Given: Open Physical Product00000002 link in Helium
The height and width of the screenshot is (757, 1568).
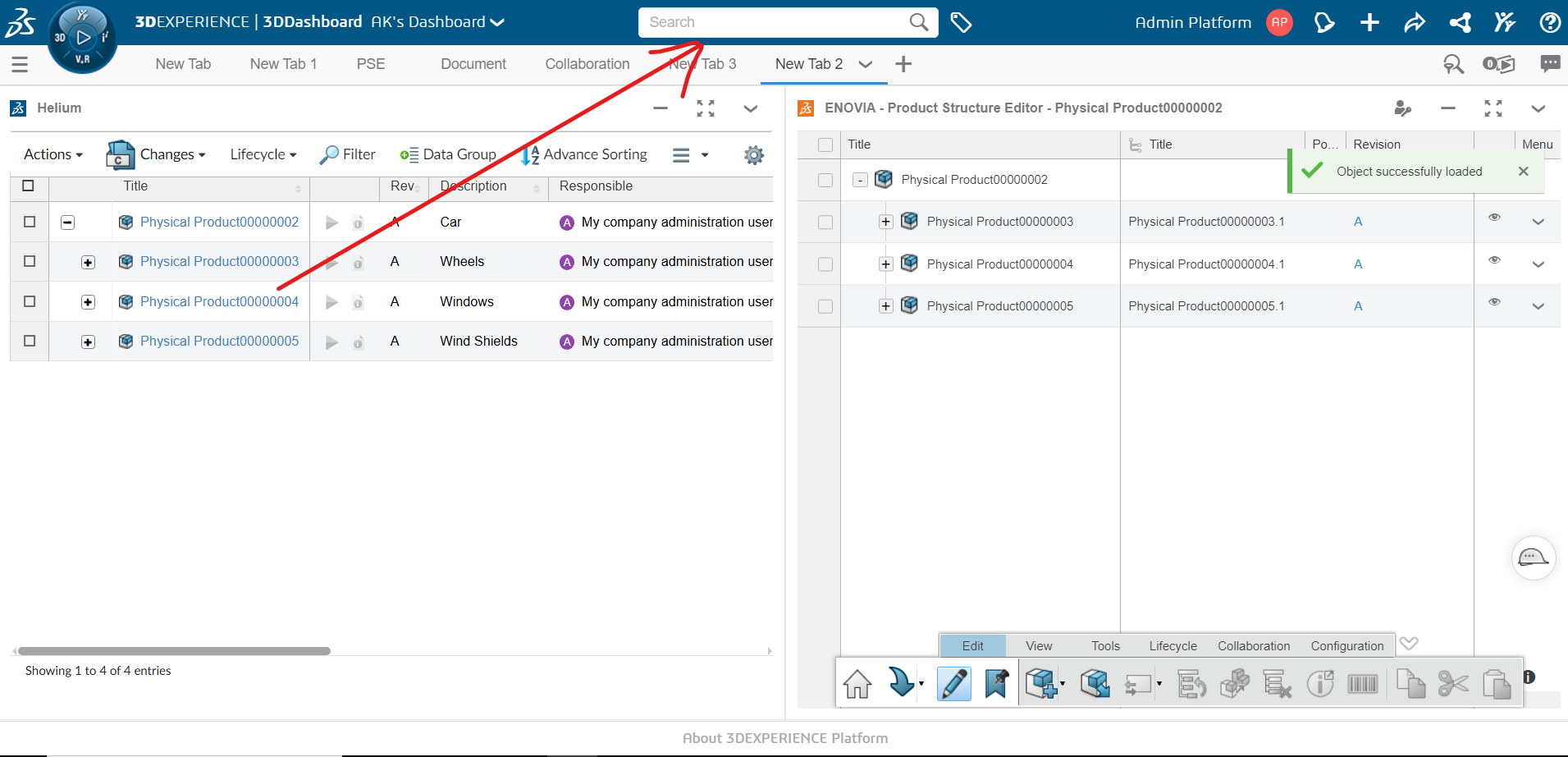Looking at the screenshot, I should (219, 222).
